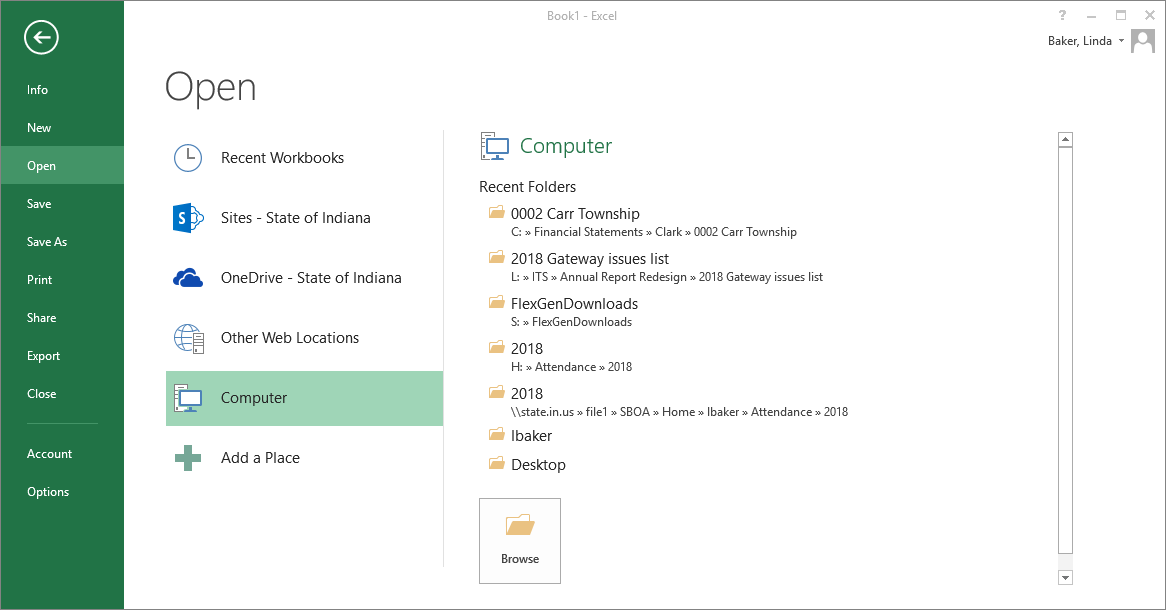Click the path 'L: » ITS » Annual Report Redesign » 2018 Gateway issues list'
Image resolution: width=1166 pixels, height=610 pixels.
[x=667, y=277]
